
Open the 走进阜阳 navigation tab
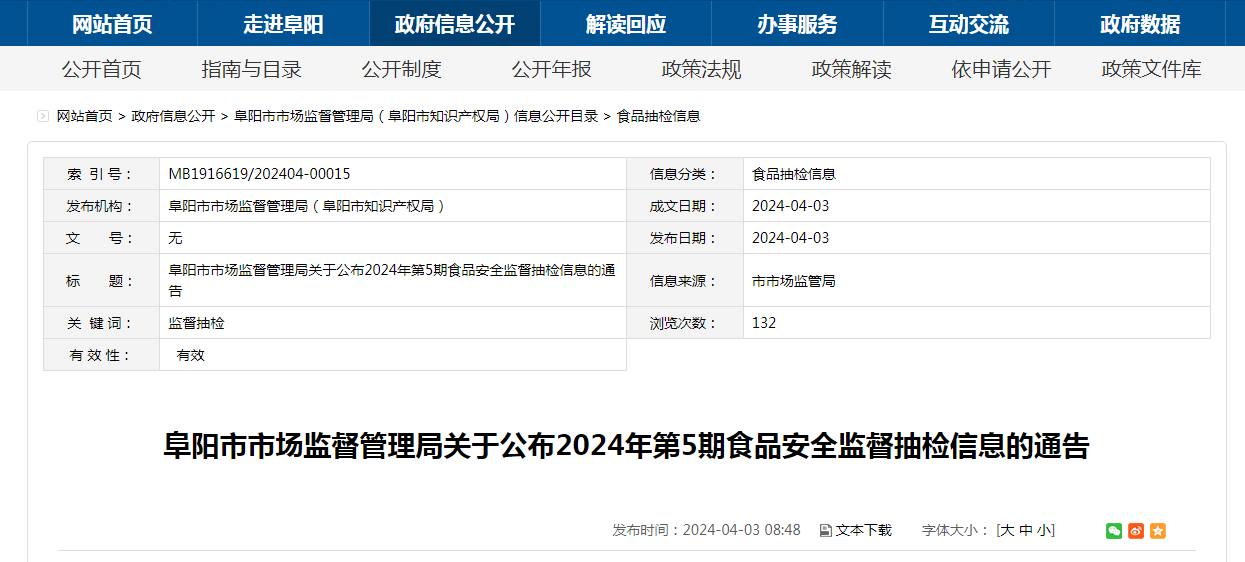pos(283,24)
